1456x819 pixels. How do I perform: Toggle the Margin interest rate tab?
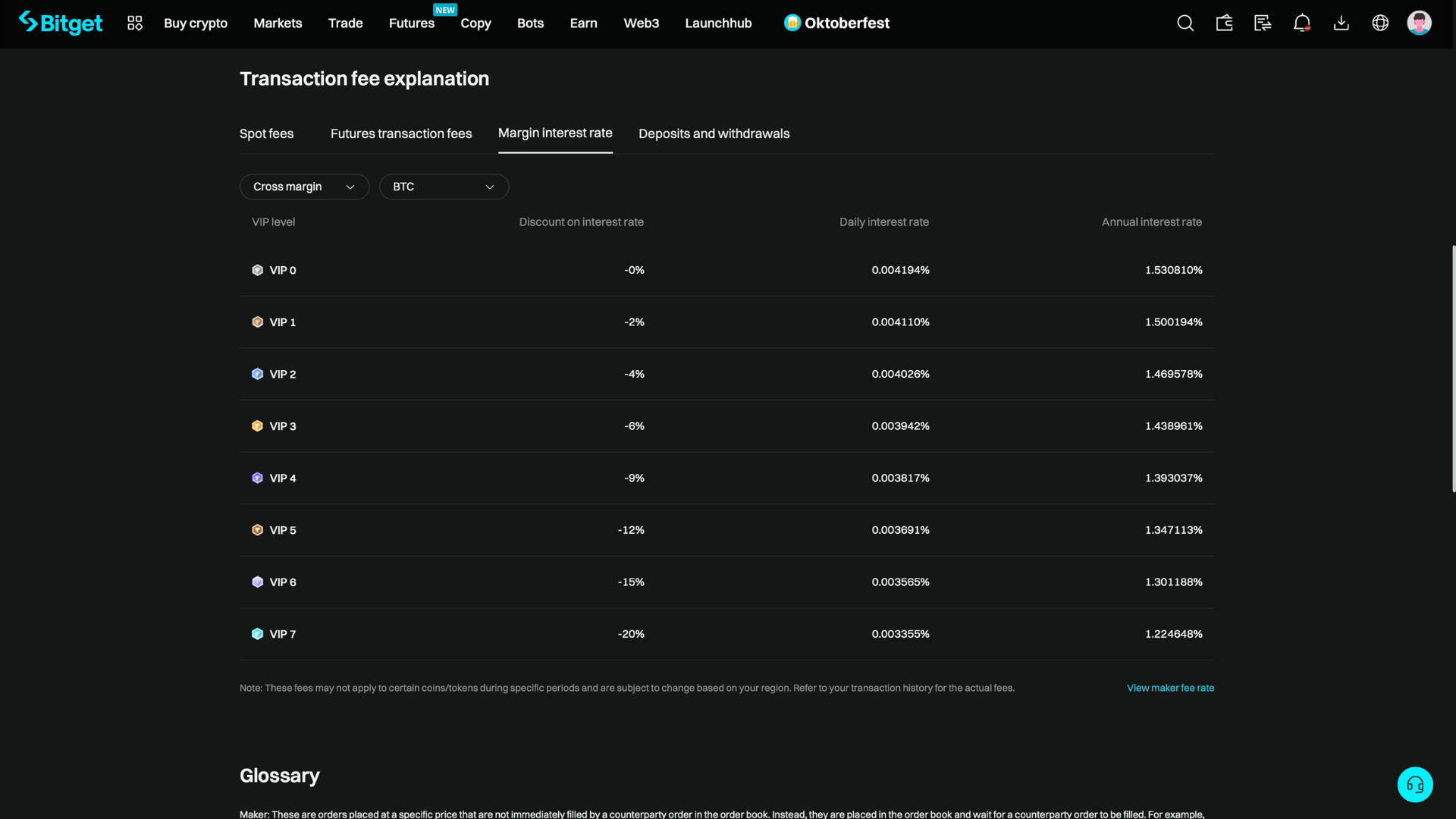[x=555, y=132]
